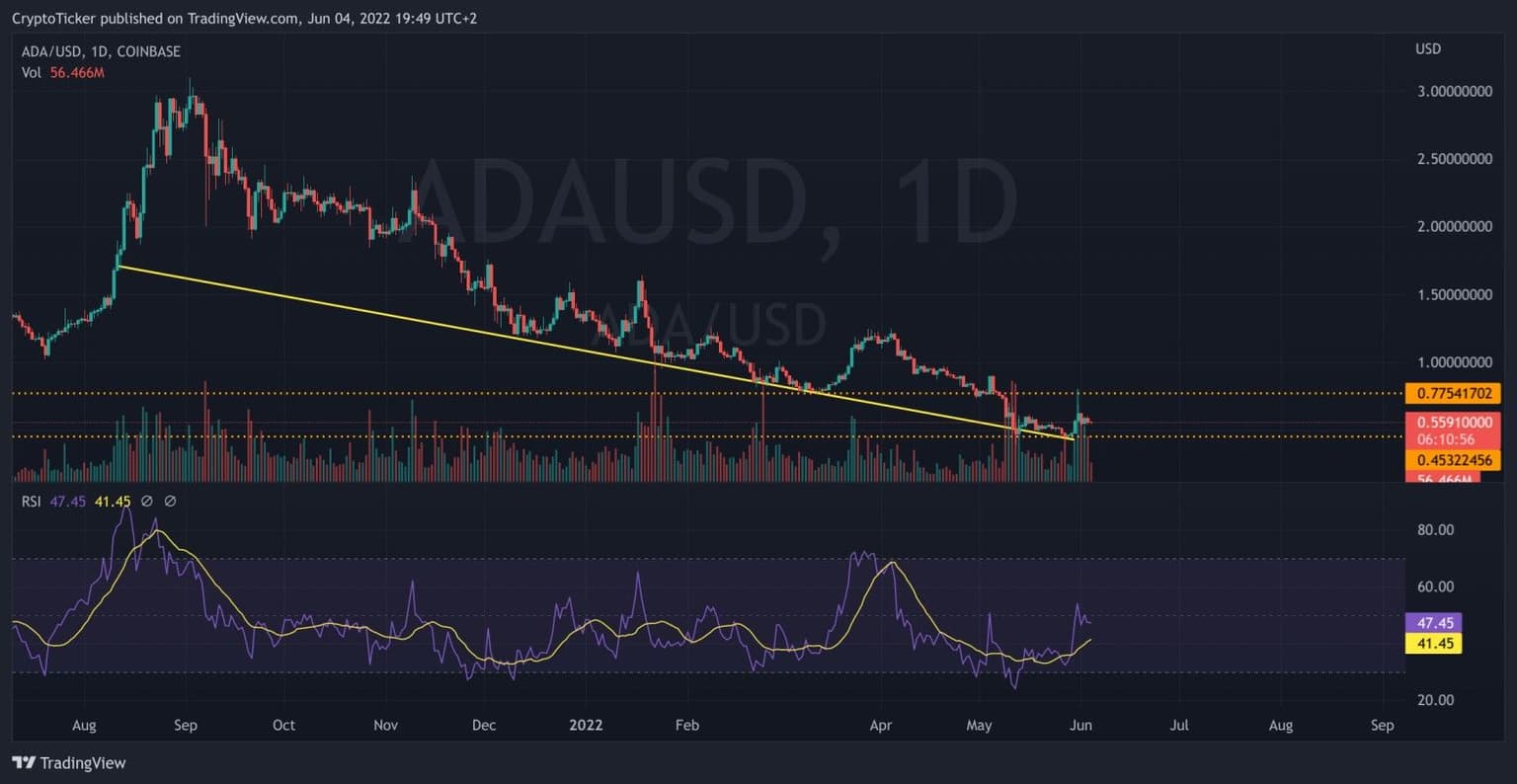Viewport: 1517px width, 784px height.
Task: Click the purple 47.45 RSI value in legend
Action: (x=67, y=502)
